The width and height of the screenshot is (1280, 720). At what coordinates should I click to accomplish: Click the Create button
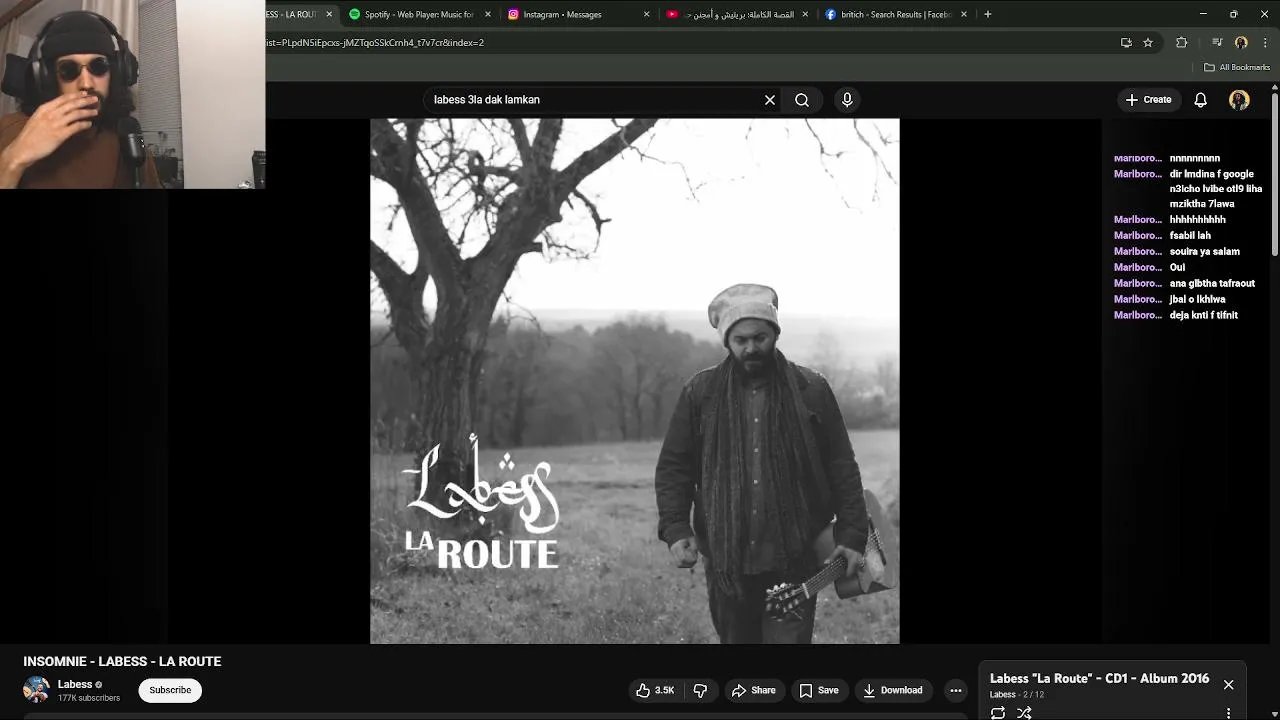pos(1148,100)
